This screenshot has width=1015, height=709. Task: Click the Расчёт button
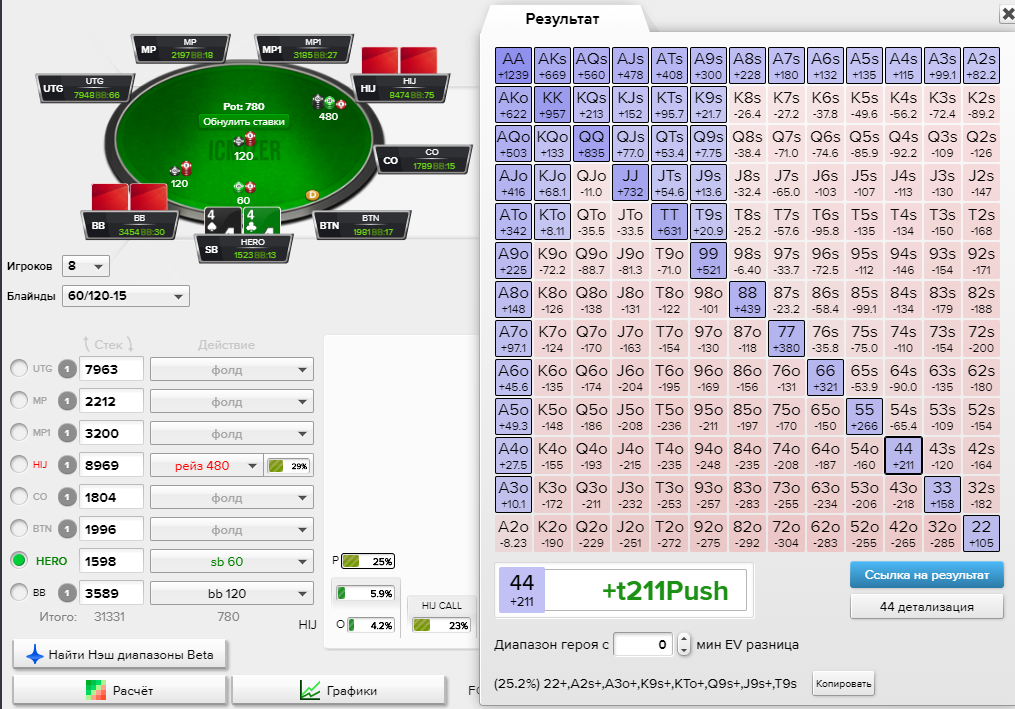point(120,690)
